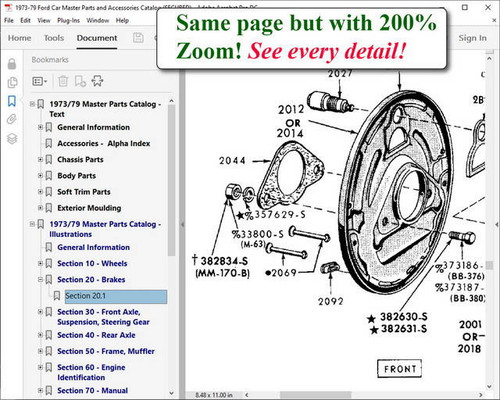500x400 pixels.
Task: Click bookmark icon beside Exterior Moulding
Action: coord(49,208)
